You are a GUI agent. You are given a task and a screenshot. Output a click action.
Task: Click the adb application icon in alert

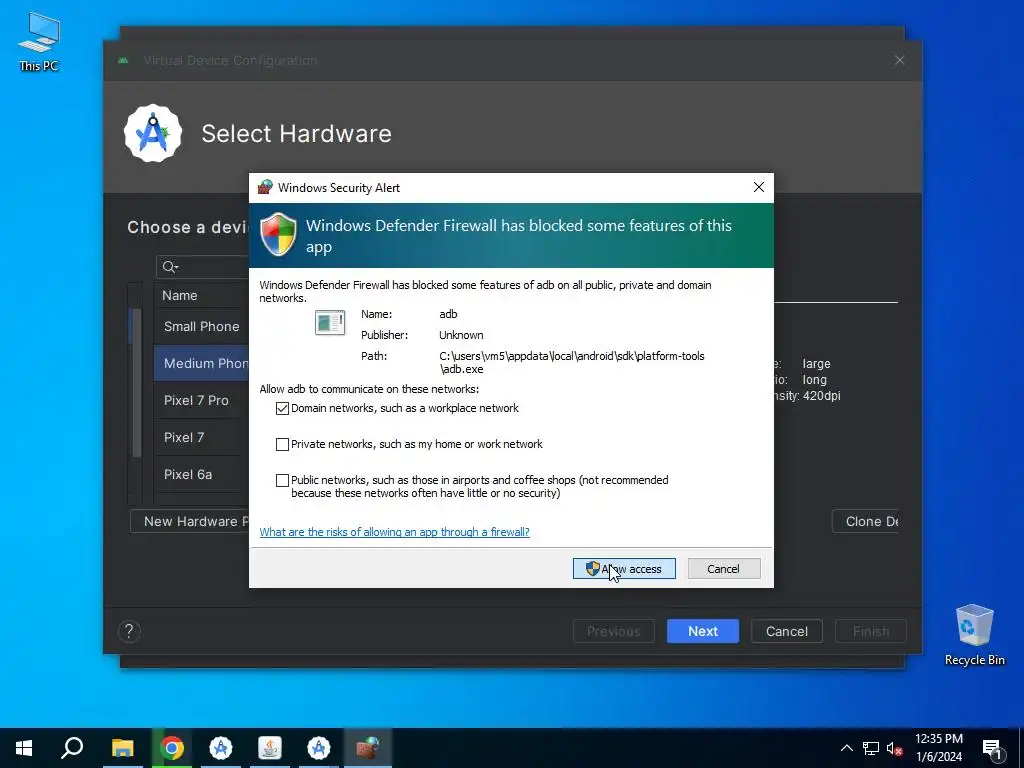(x=330, y=322)
